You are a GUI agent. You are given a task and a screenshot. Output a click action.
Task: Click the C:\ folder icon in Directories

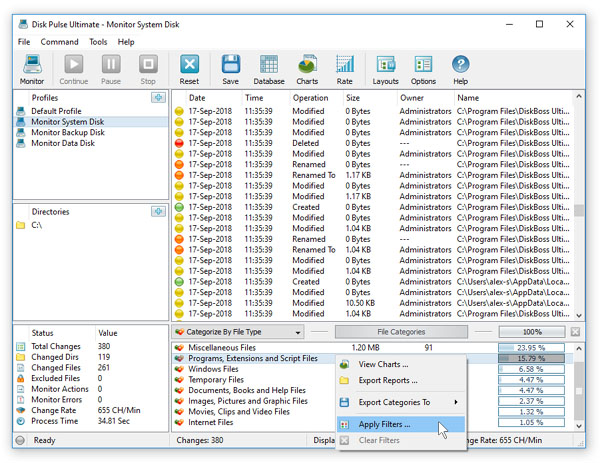coord(21,225)
